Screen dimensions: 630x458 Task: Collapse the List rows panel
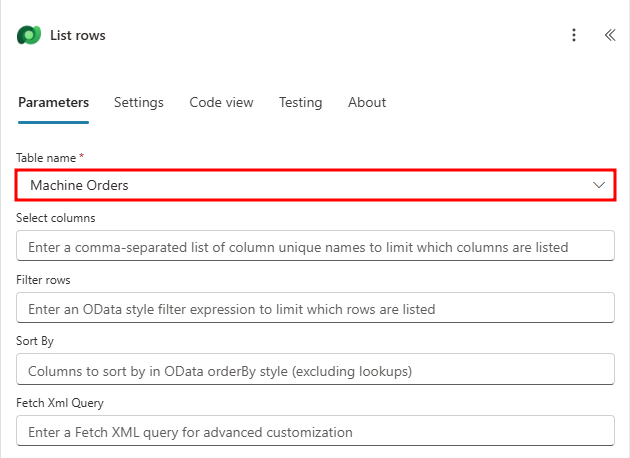tap(610, 35)
